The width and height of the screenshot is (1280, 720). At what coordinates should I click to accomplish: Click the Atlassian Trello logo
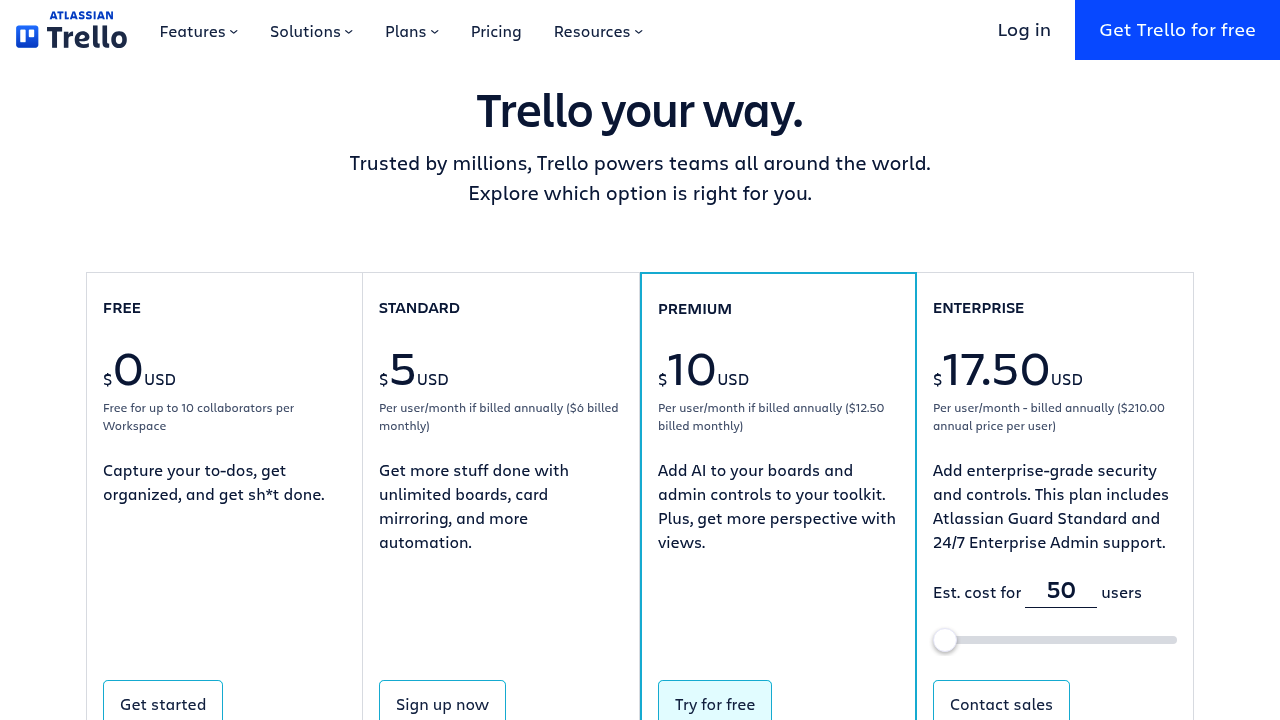(72, 30)
